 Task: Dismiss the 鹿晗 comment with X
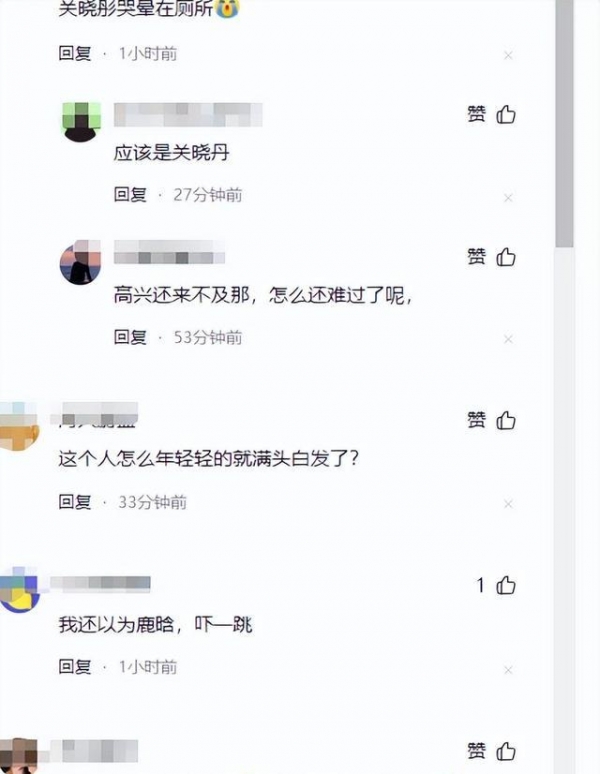pyautogui.click(x=508, y=670)
